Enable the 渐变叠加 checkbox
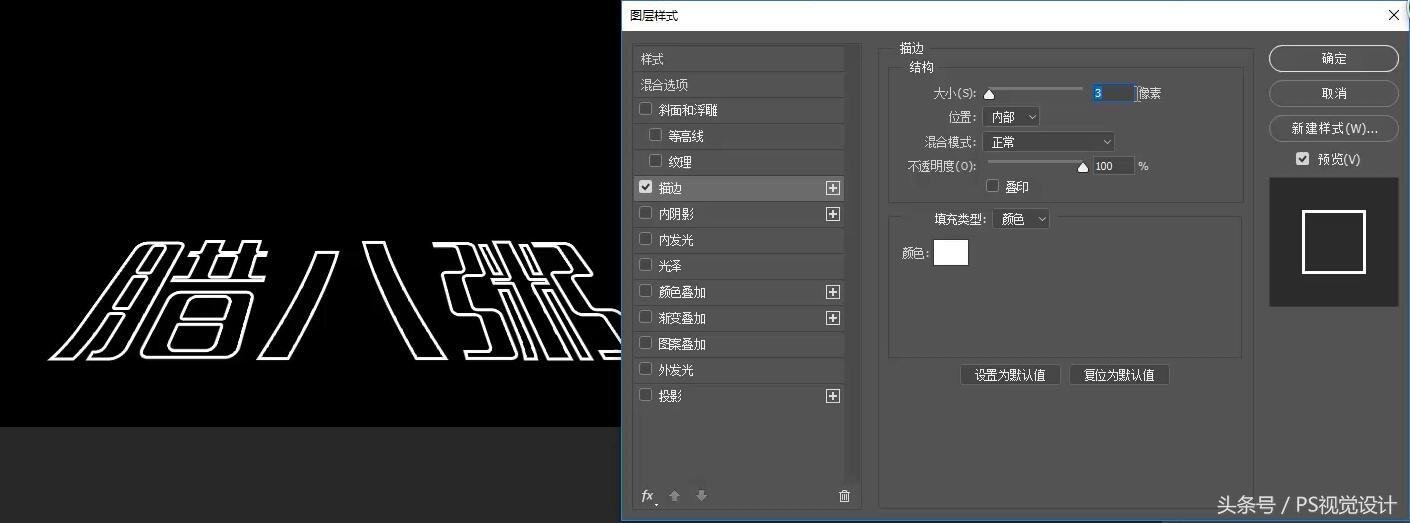 (645, 317)
